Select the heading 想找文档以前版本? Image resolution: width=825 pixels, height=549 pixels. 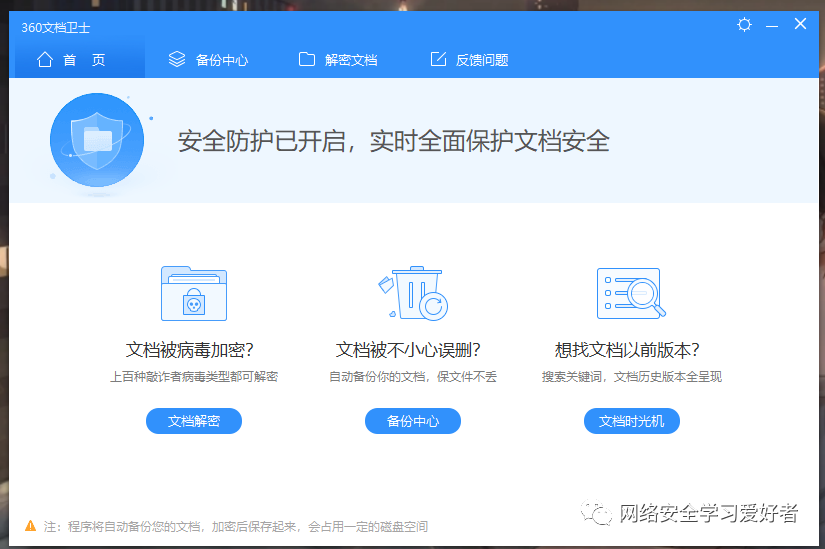[x=627, y=350]
